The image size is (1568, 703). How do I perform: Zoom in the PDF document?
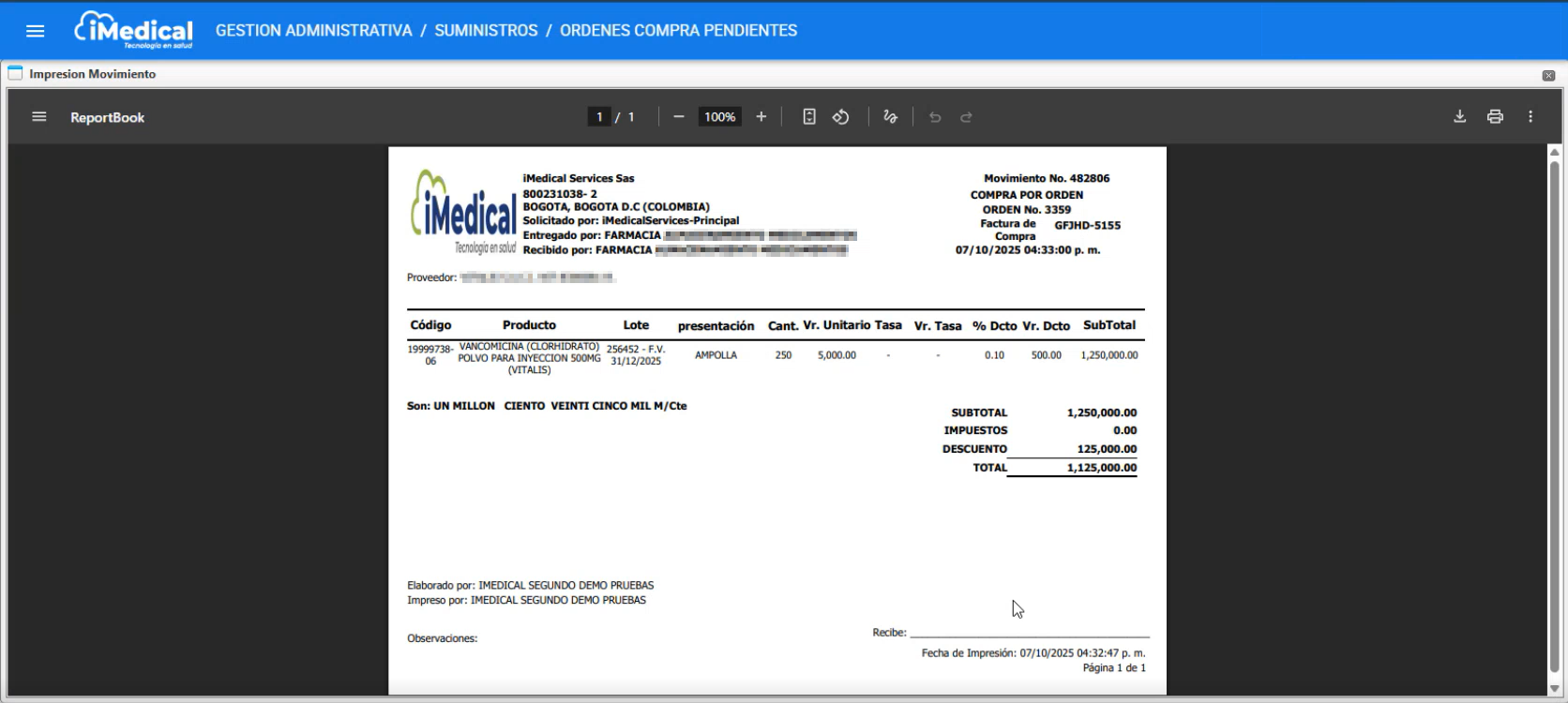coord(761,117)
